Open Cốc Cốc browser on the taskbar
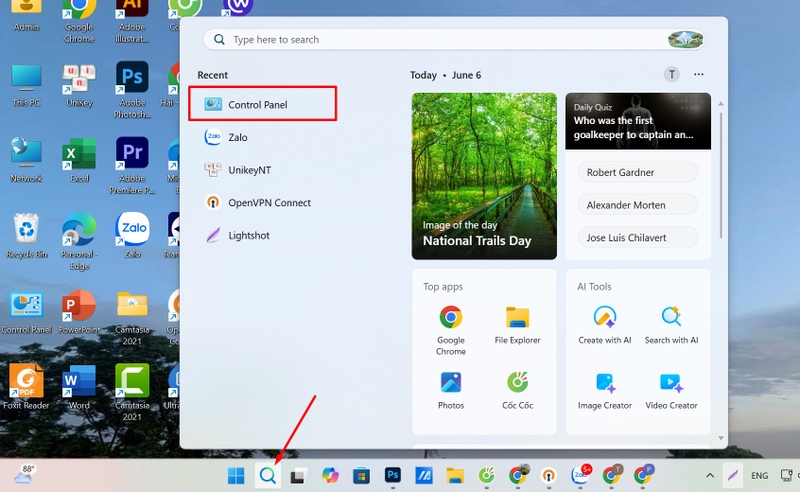The image size is (800, 492). pos(486,476)
